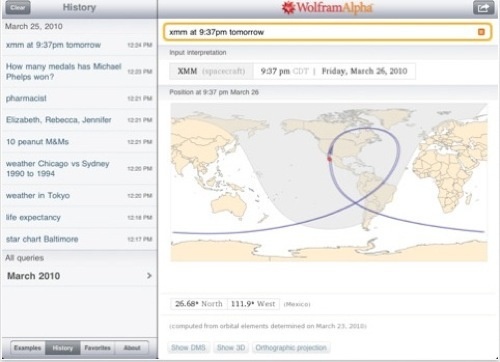Click the 'March 25, 2010' date header
Viewport: 500px width, 362px height.
[x=34, y=26]
